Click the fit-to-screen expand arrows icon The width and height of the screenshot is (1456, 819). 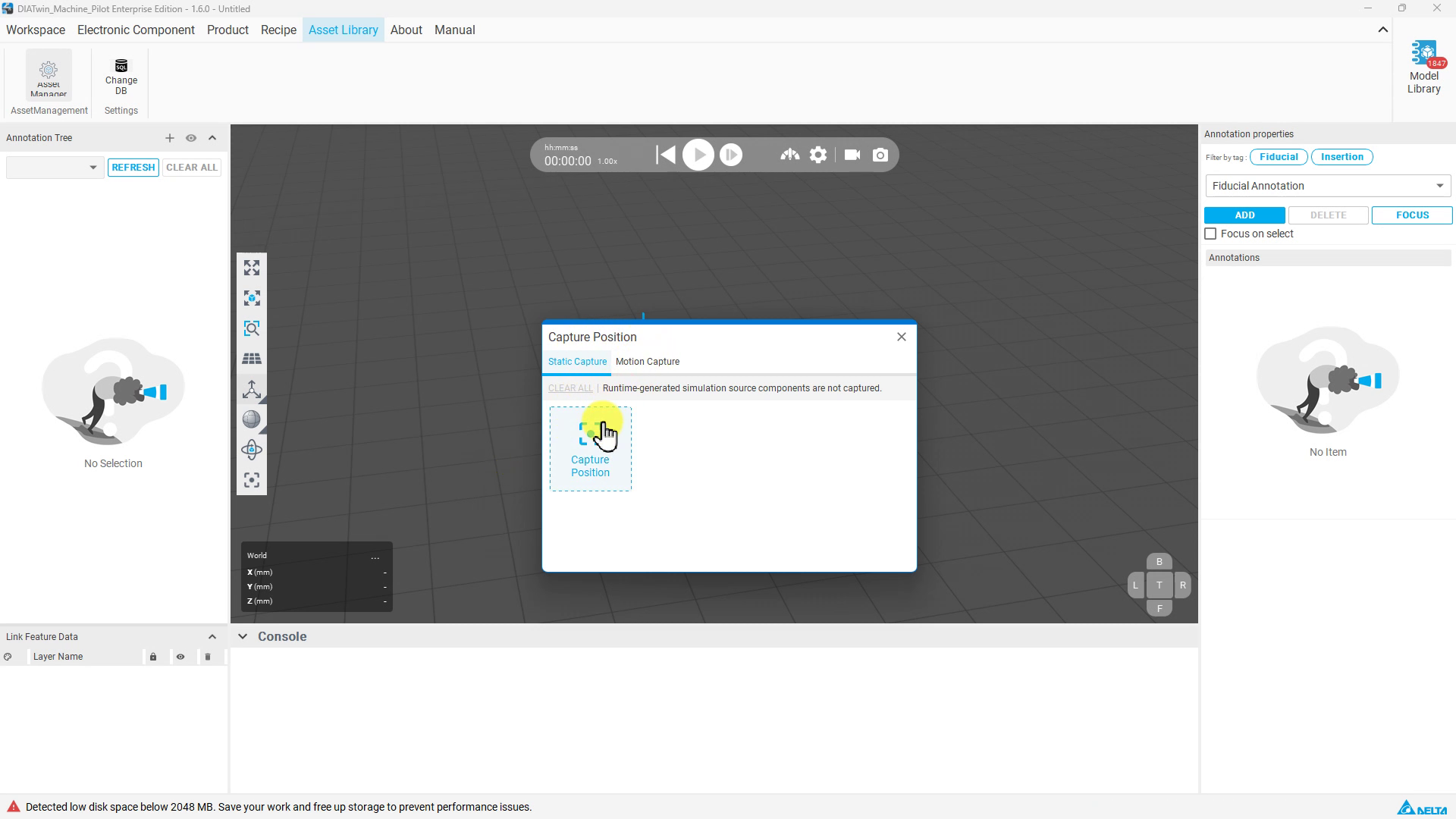coord(252,268)
